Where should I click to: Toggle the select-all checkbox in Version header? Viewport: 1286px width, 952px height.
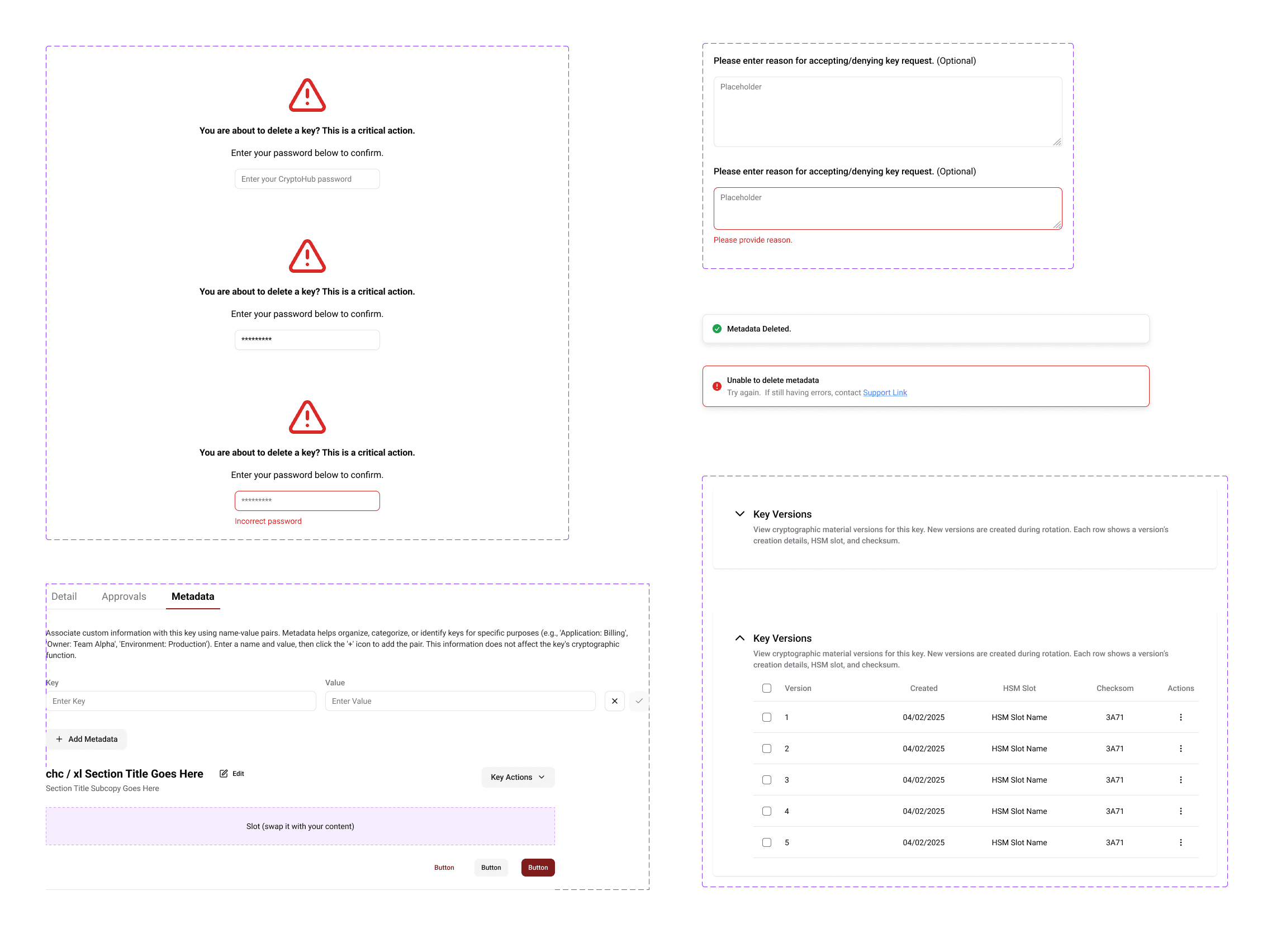pos(766,688)
